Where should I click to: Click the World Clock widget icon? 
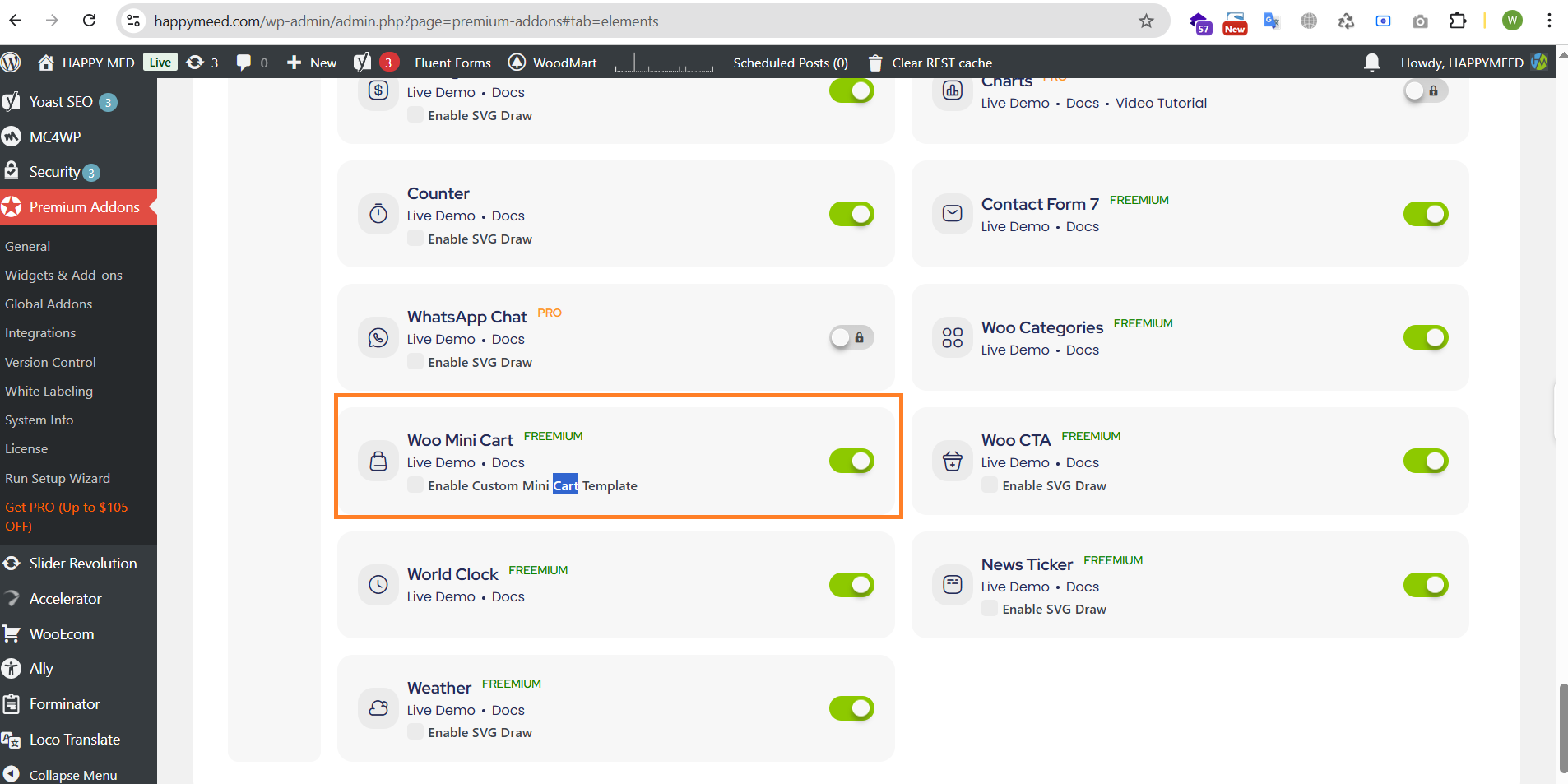coord(378,585)
